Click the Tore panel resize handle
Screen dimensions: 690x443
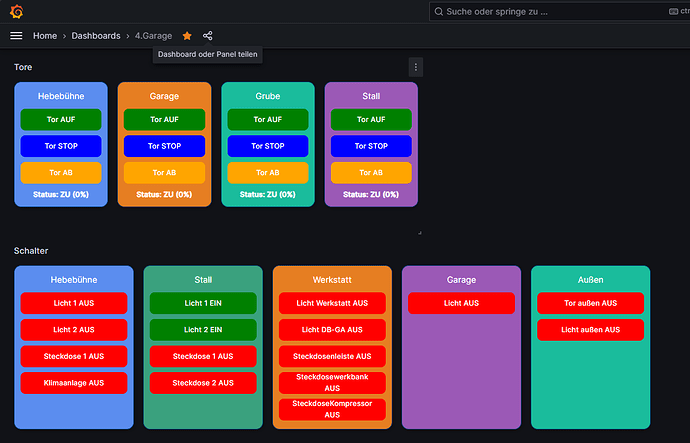click(419, 232)
